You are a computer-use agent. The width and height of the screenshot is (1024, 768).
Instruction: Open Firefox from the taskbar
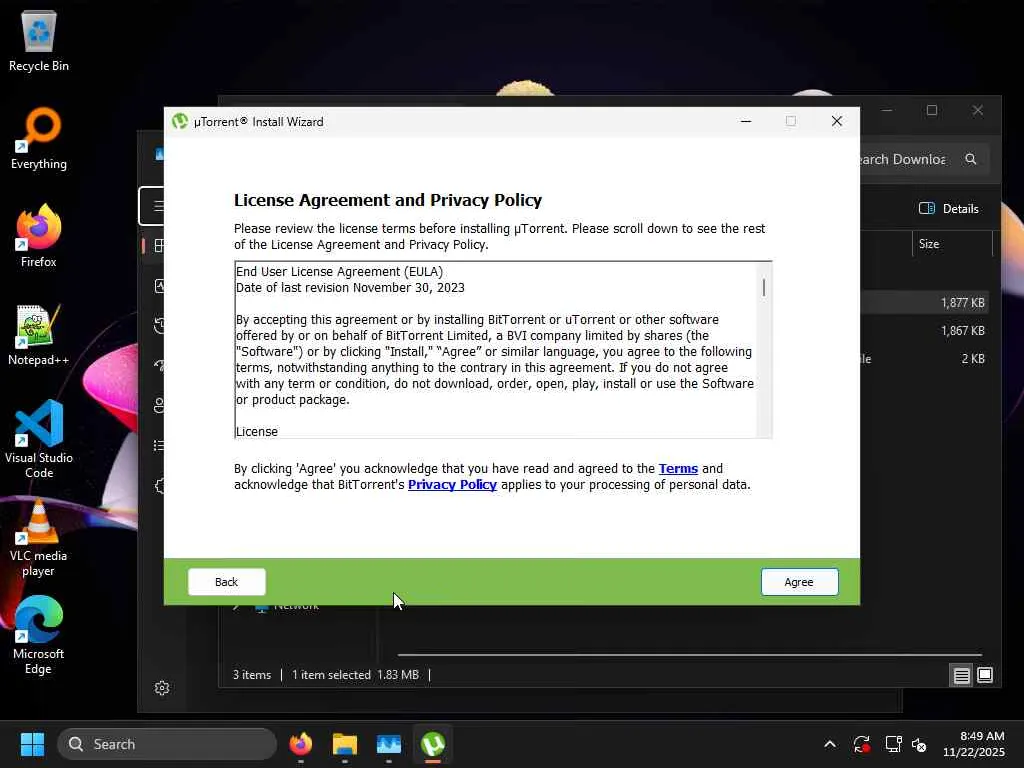click(300, 744)
